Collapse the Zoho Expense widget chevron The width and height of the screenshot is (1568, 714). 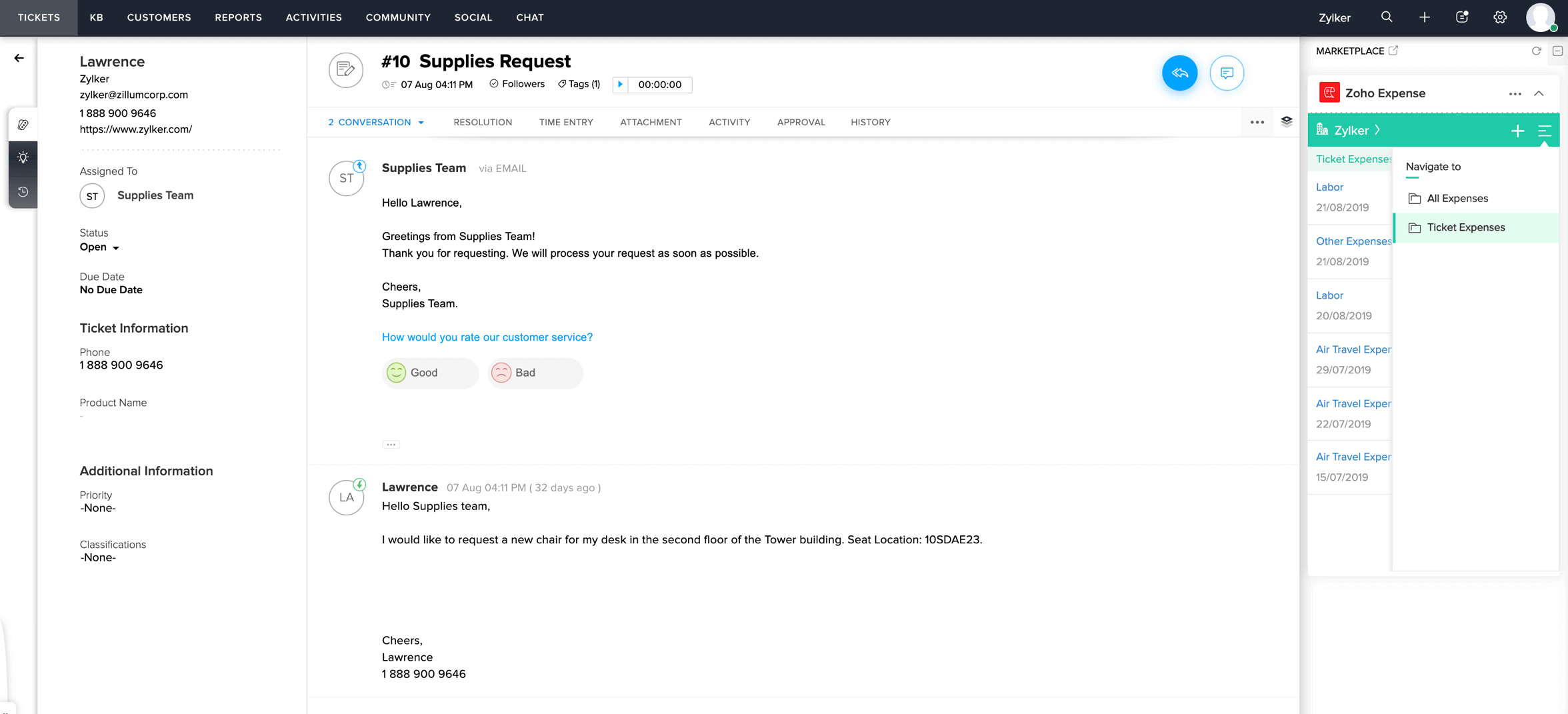click(x=1539, y=93)
